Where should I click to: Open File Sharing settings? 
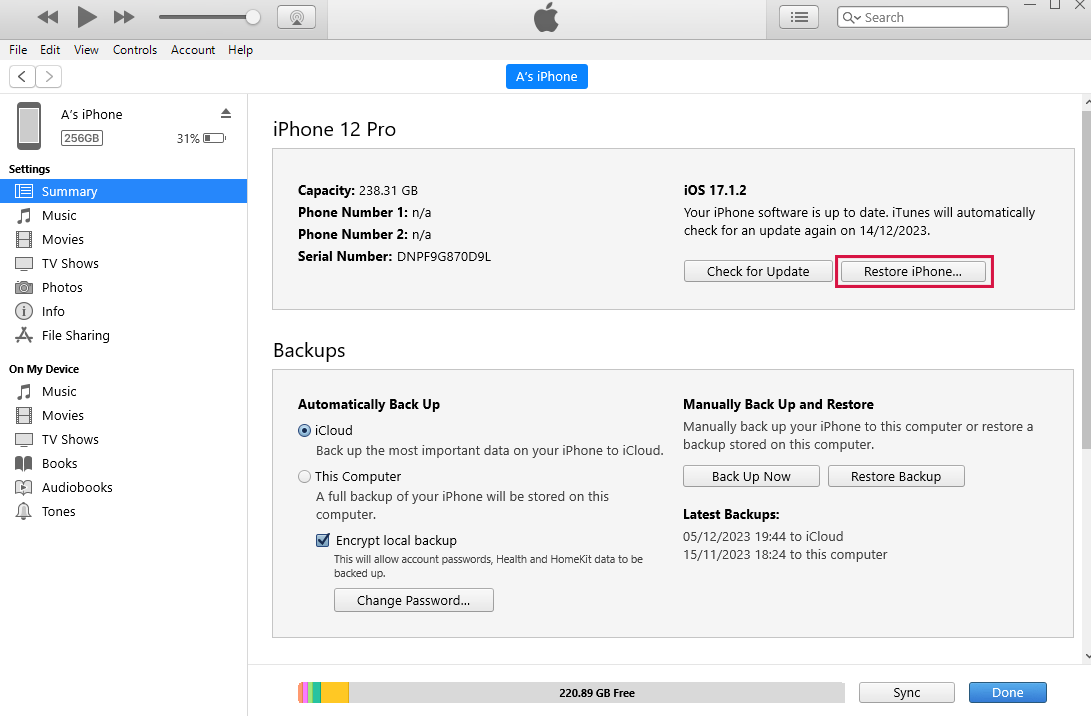(x=124, y=335)
